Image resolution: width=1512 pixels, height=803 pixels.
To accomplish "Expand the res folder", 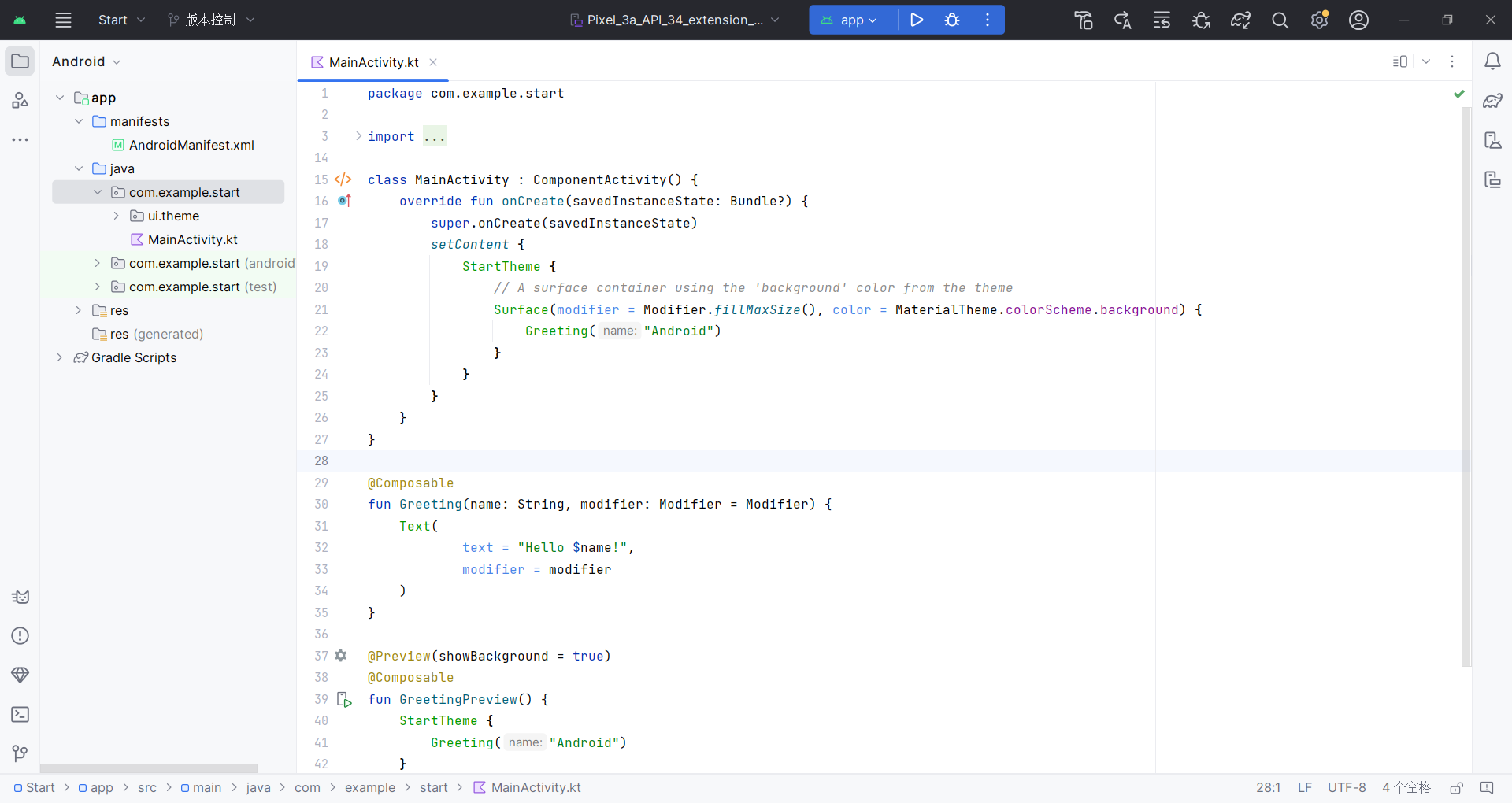I will point(79,310).
